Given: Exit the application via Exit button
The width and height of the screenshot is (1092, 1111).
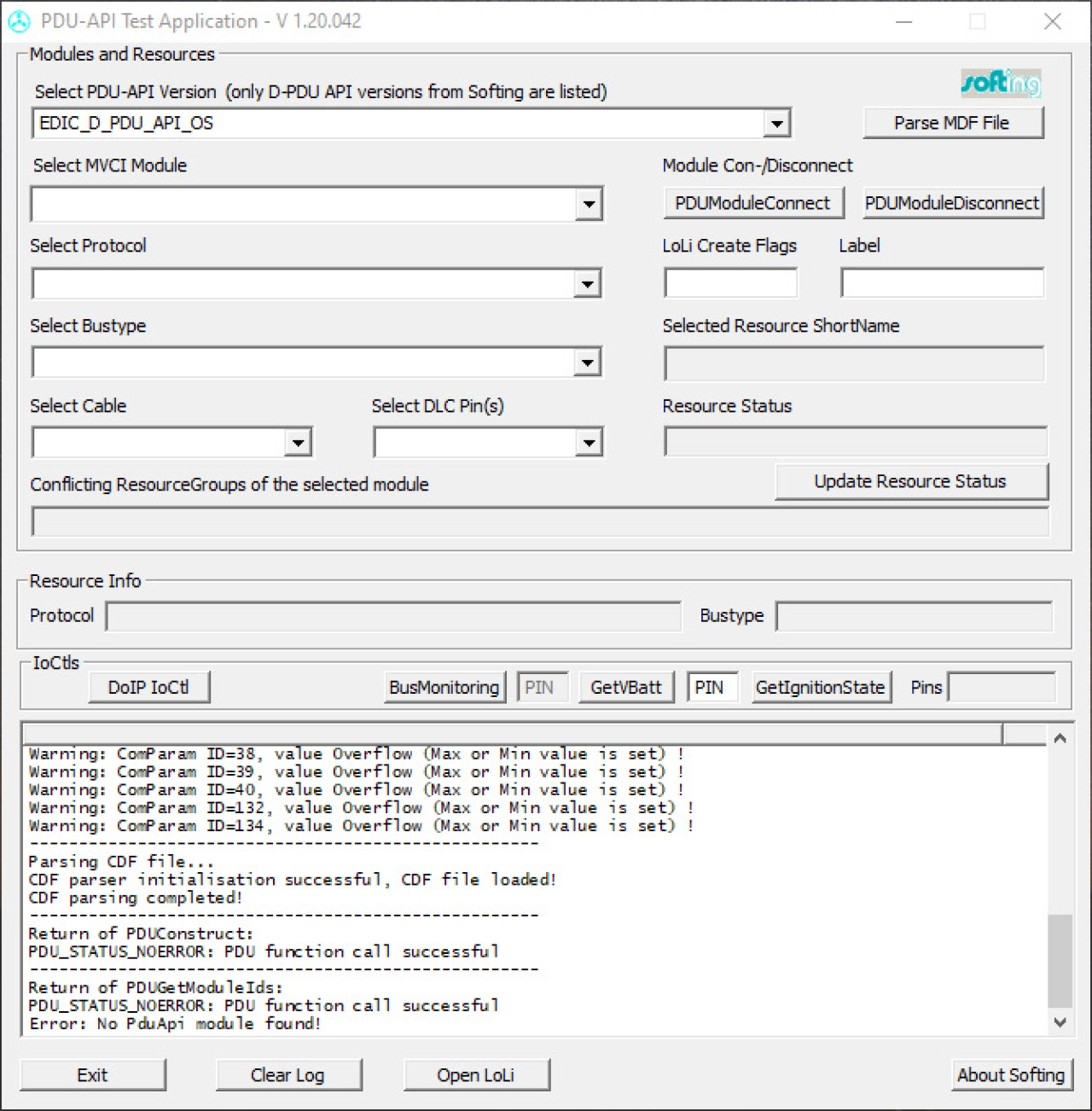Looking at the screenshot, I should [x=92, y=1075].
